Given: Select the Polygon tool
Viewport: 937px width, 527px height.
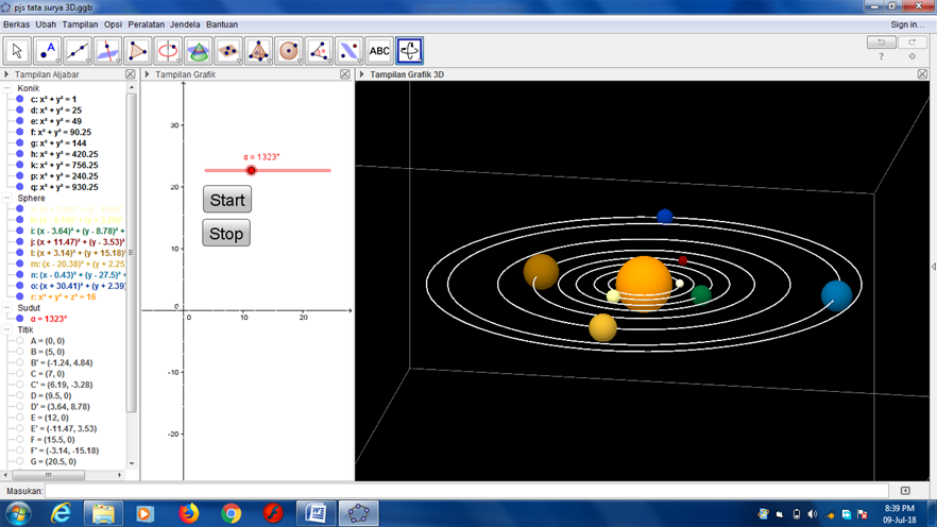Looking at the screenshot, I should click(138, 50).
